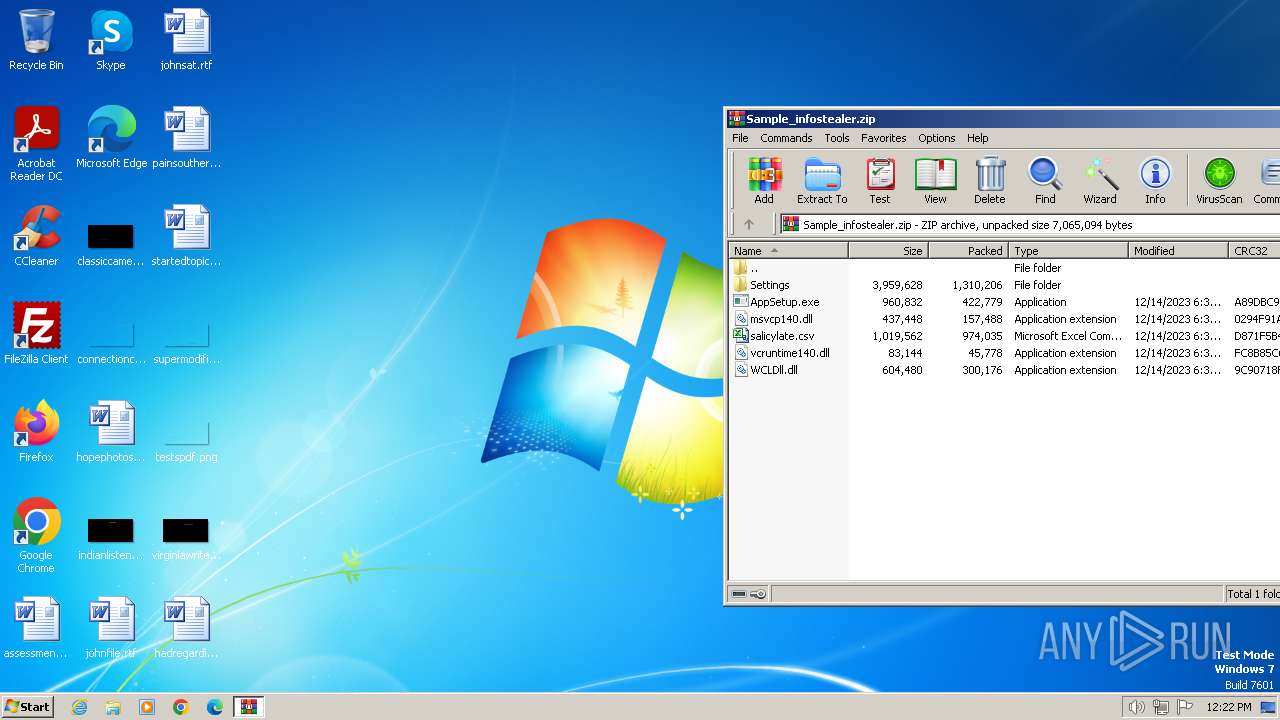This screenshot has height=720, width=1280.
Task: Click the taskbar clock showing 12:22 PM
Action: (x=1228, y=707)
